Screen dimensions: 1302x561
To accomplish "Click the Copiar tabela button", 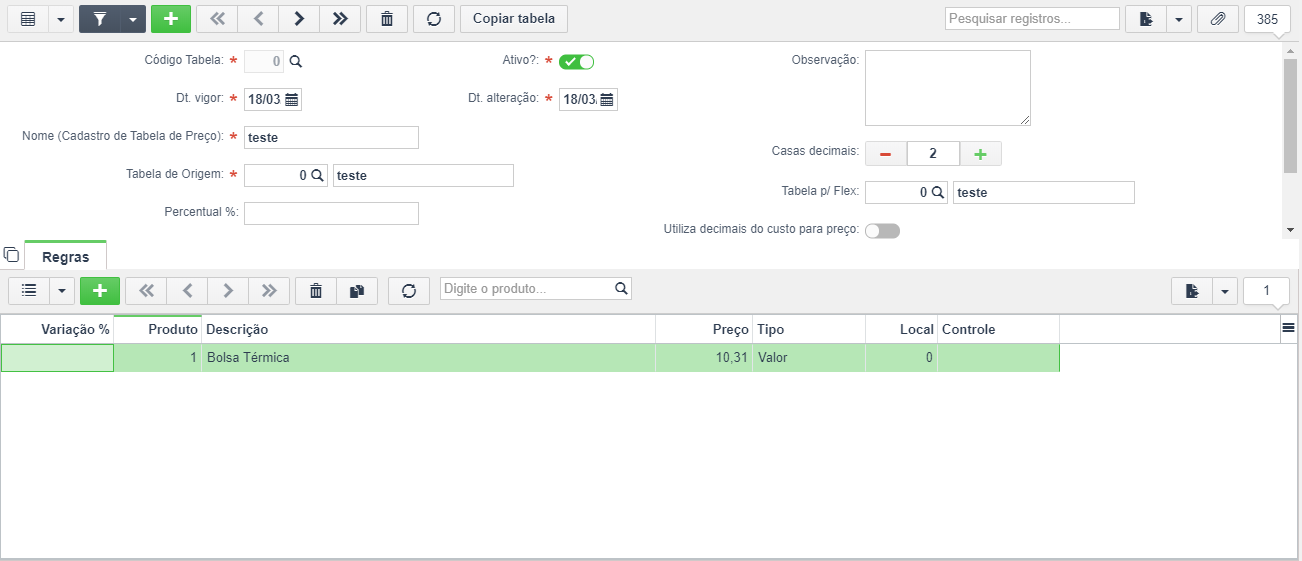I will [514, 19].
